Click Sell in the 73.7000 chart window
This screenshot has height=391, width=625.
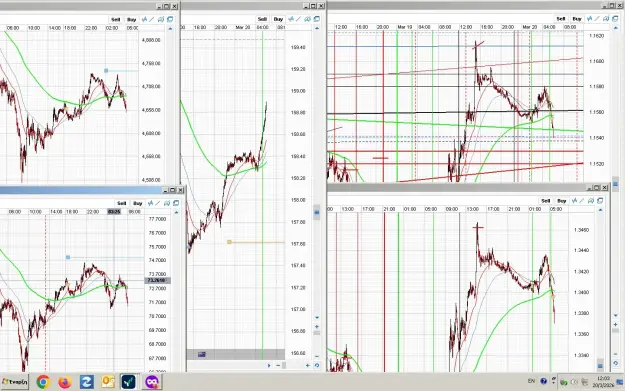pos(122,203)
